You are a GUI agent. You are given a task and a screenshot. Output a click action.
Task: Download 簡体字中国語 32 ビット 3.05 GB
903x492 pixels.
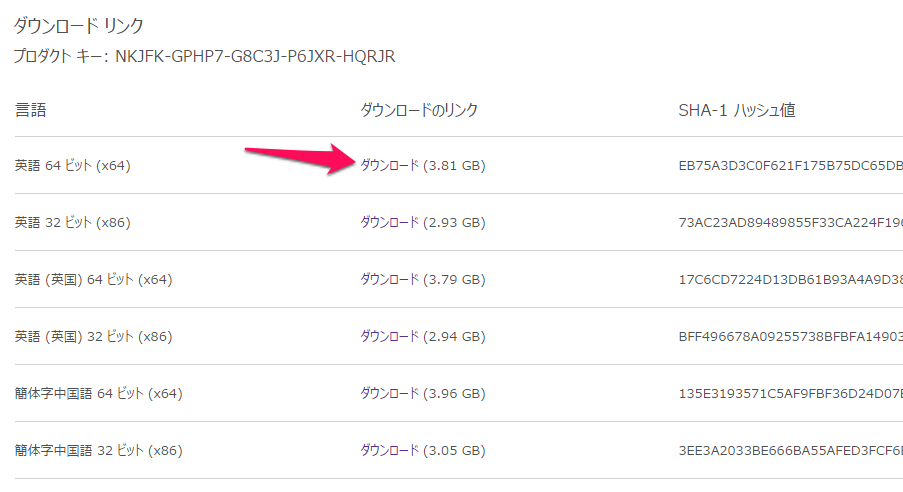(x=389, y=451)
